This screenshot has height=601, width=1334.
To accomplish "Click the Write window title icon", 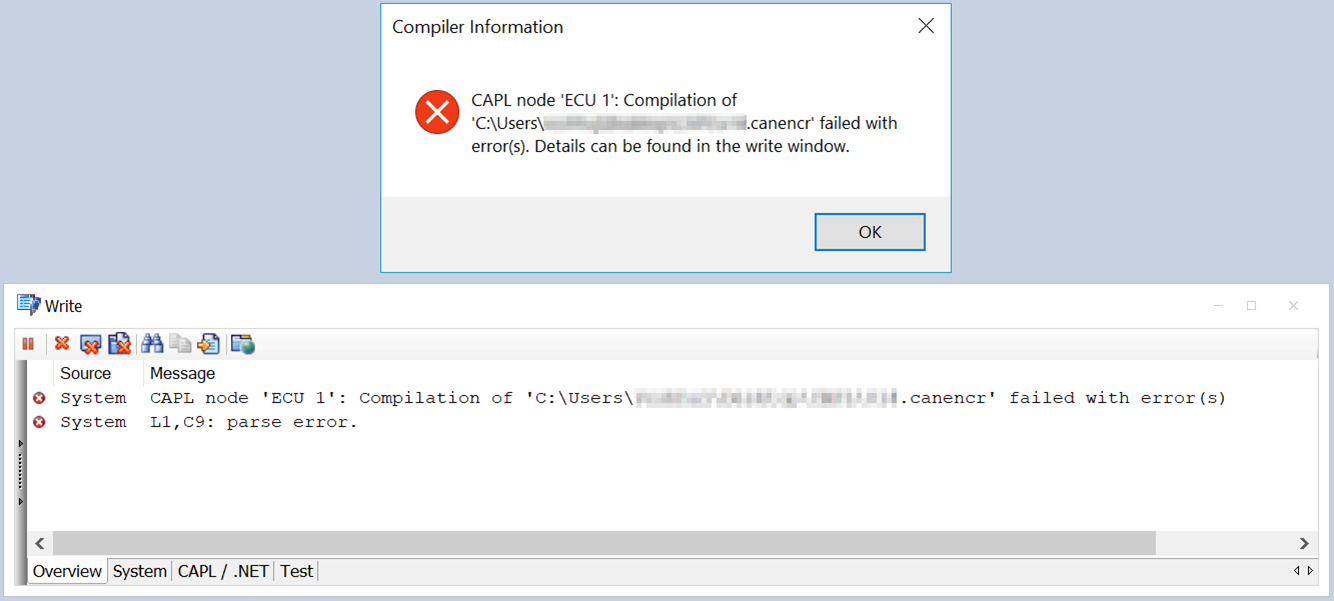I will click(x=28, y=305).
